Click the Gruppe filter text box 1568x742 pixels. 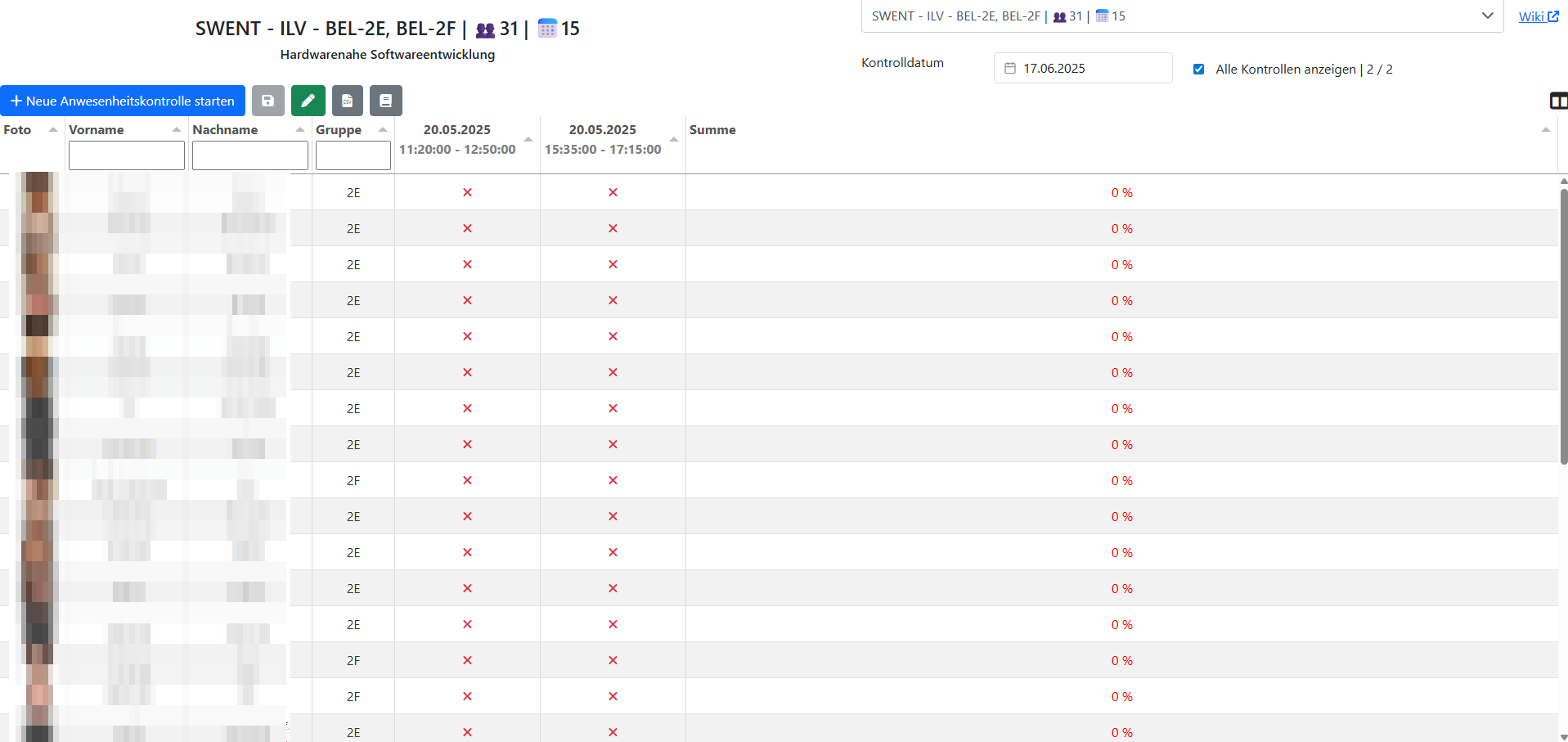(353, 155)
